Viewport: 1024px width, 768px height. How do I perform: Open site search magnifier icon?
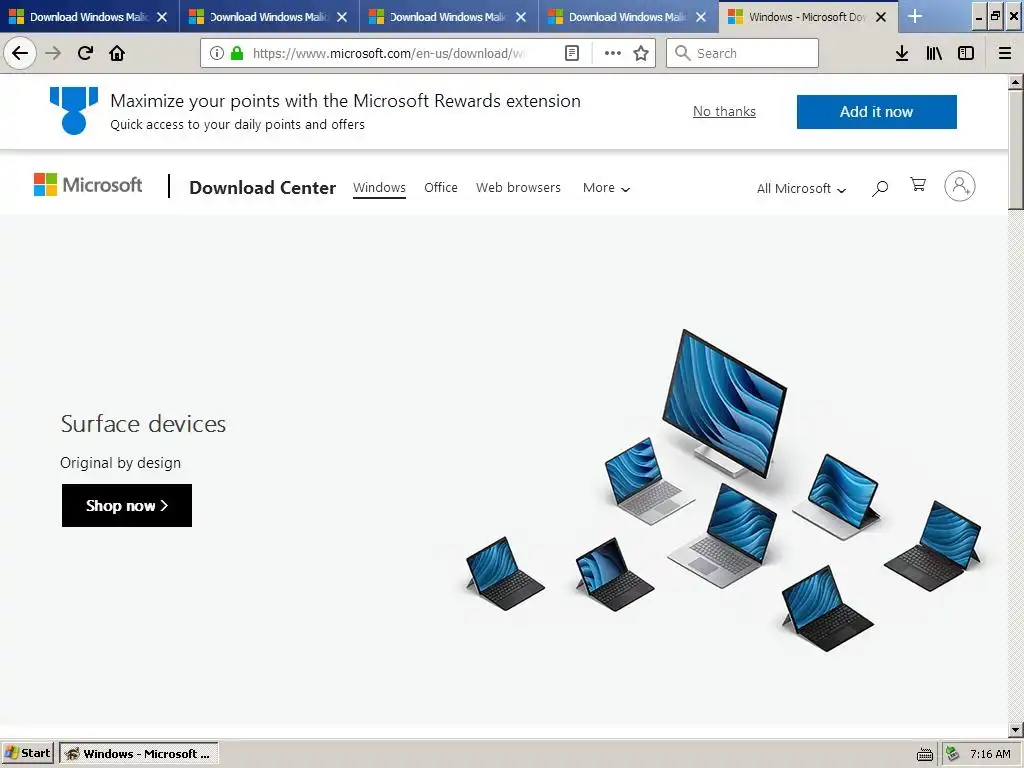click(880, 188)
